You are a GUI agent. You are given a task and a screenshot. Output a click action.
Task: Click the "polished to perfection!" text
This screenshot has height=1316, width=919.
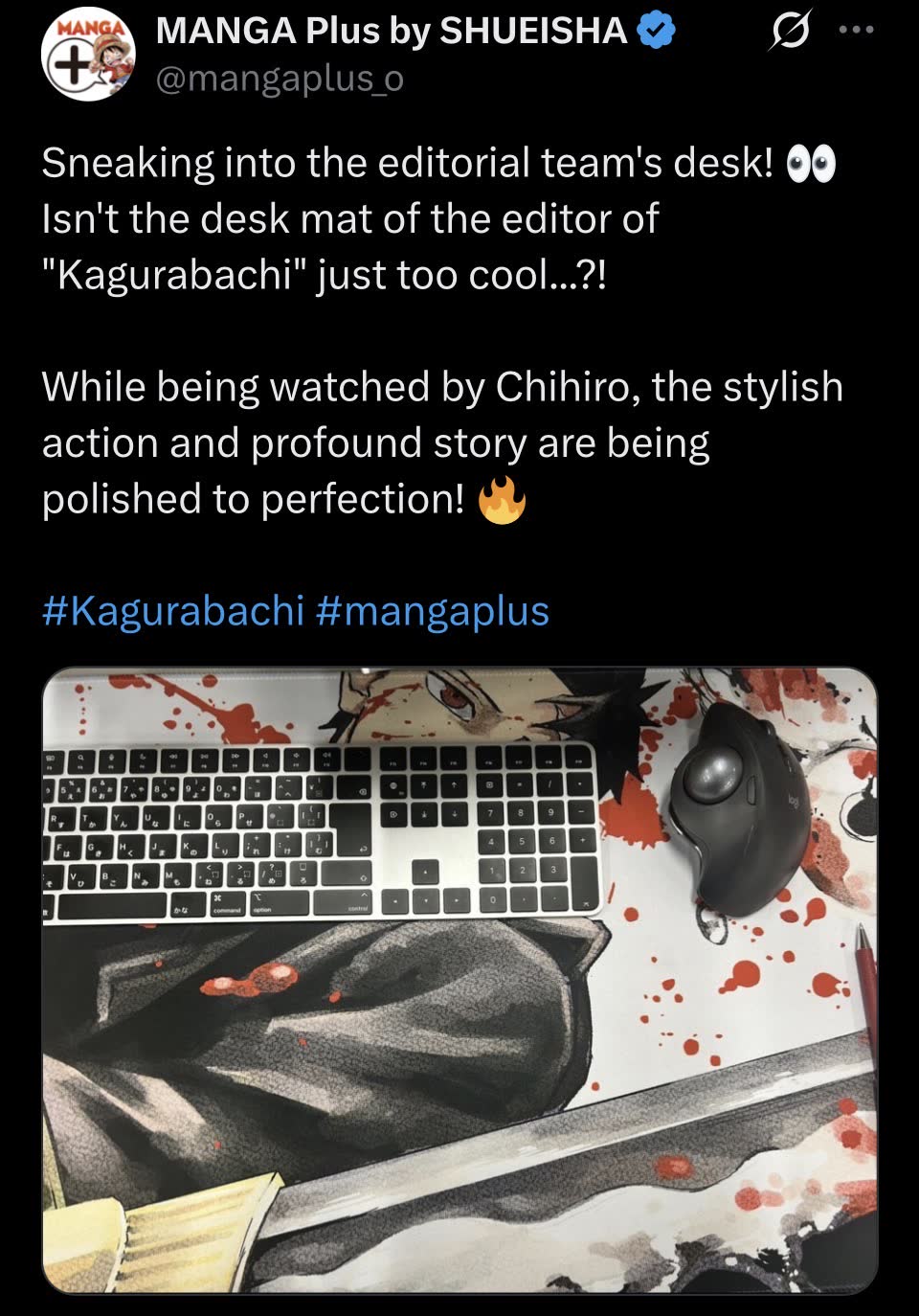(x=254, y=500)
